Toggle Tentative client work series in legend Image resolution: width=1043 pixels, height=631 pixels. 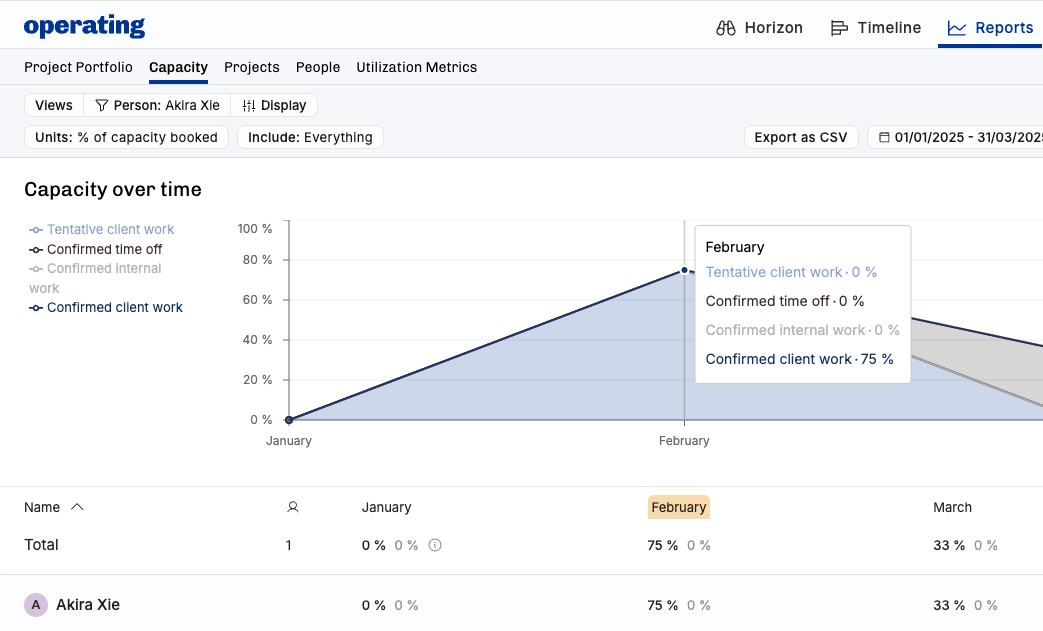coord(110,230)
